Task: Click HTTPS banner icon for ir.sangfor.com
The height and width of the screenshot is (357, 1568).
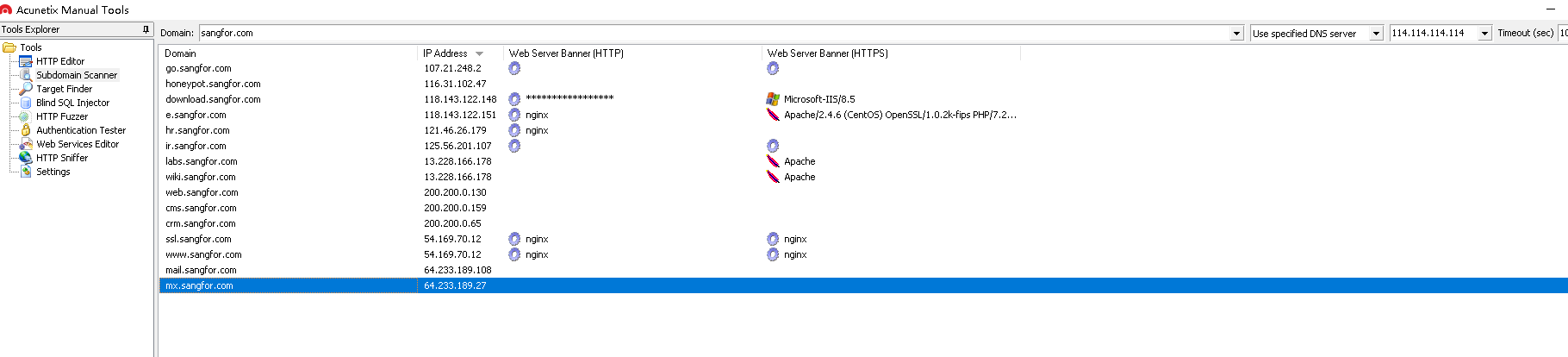Action: [x=773, y=146]
